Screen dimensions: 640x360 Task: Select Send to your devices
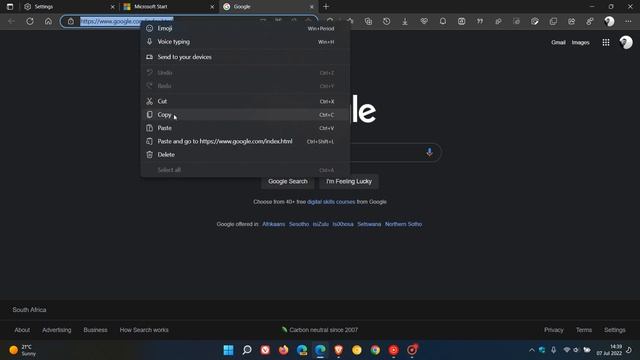tap(245, 57)
